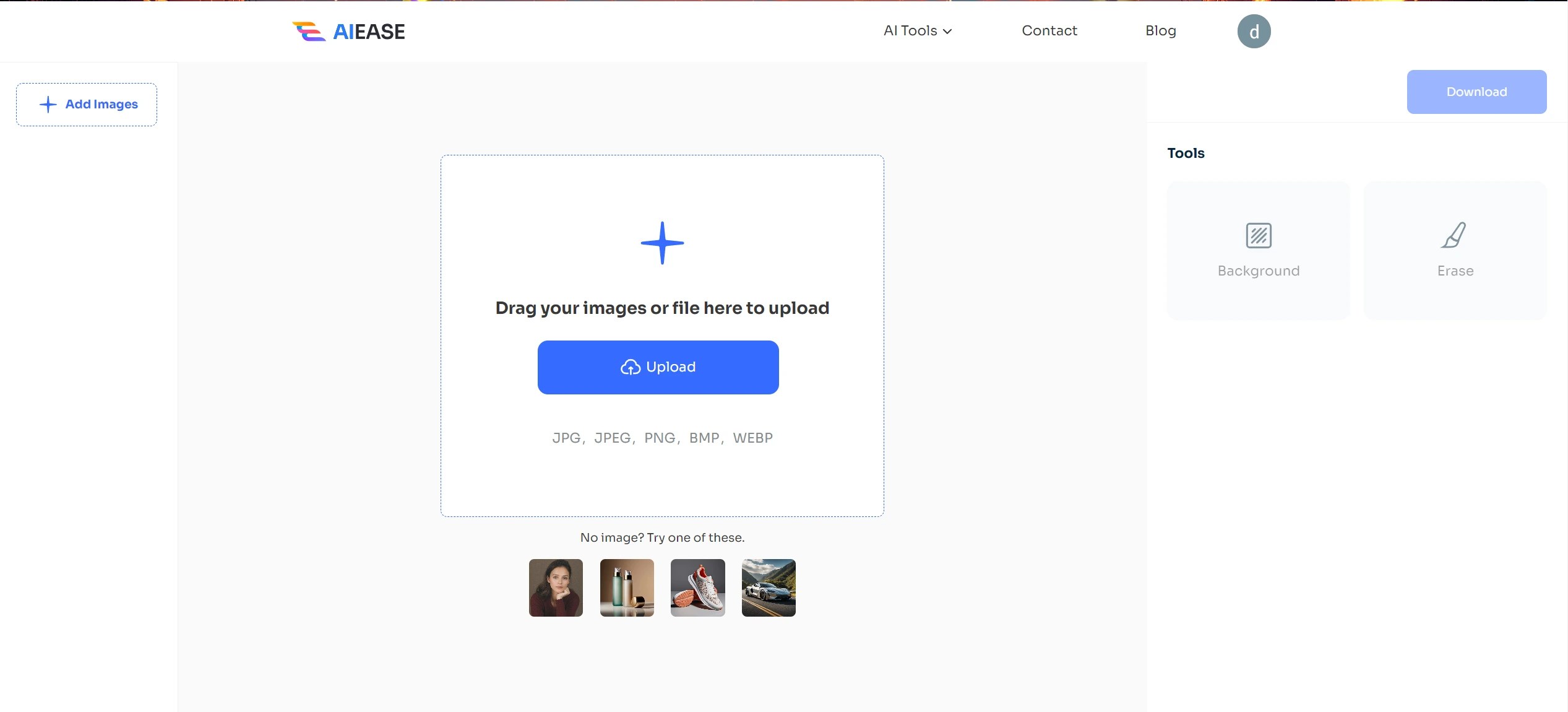Open the profile avatar menu
Screen dimensions: 1568x712
[x=1254, y=30]
